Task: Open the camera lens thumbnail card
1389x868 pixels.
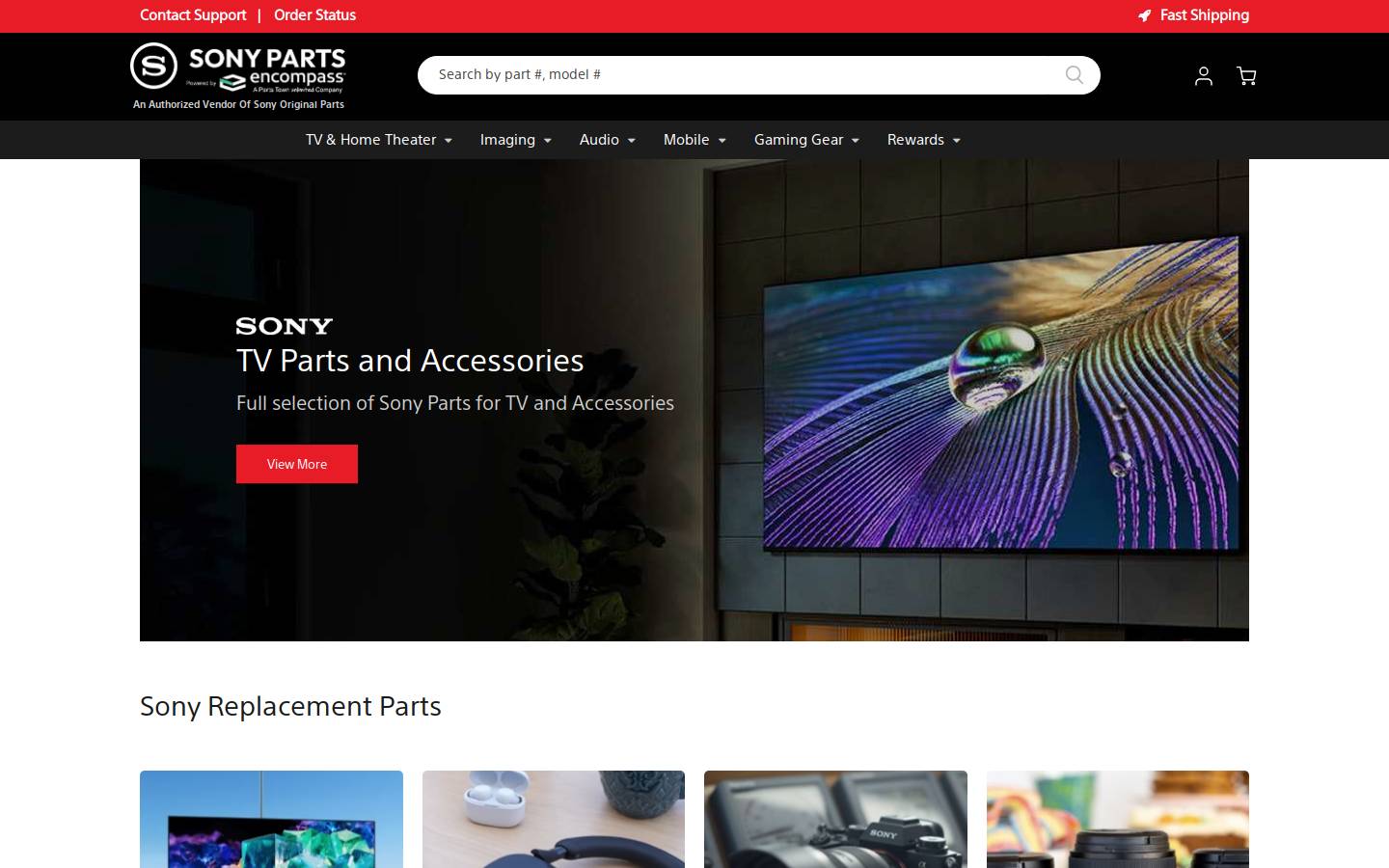Action: tap(1118, 819)
